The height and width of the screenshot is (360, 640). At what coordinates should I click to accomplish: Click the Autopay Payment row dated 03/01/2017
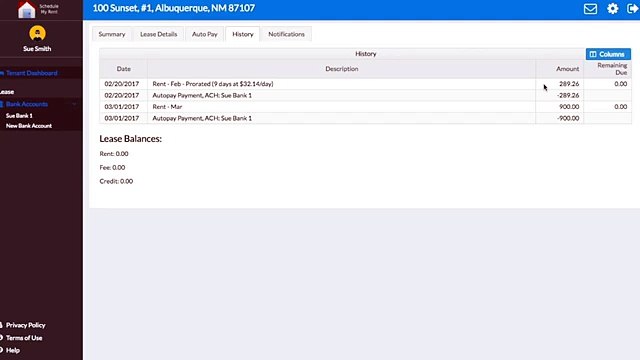[x=365, y=118]
